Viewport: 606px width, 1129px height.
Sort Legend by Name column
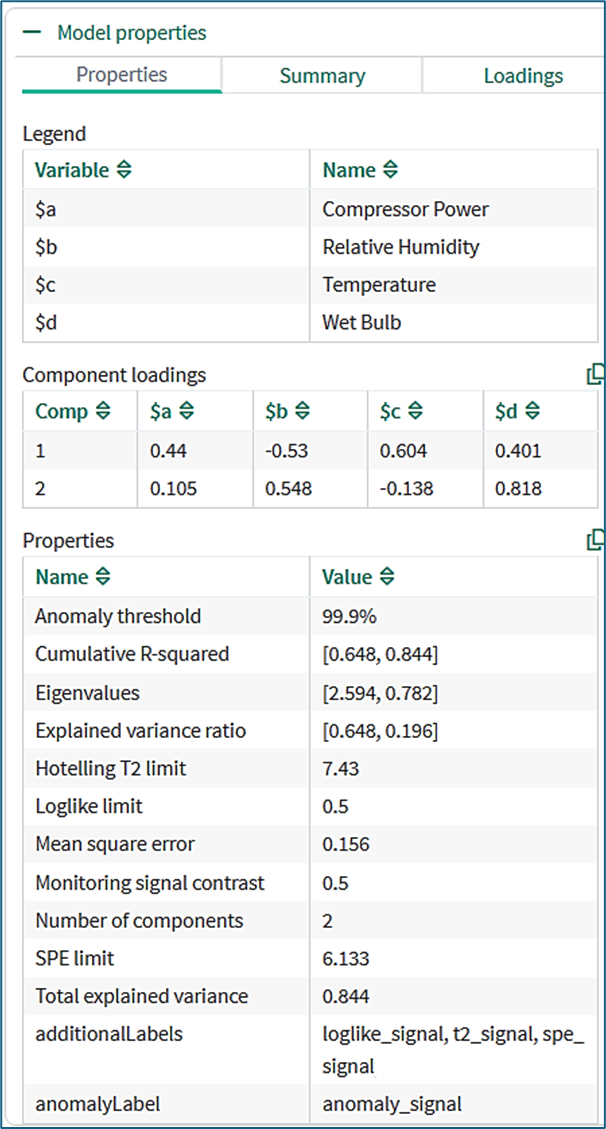coord(390,171)
